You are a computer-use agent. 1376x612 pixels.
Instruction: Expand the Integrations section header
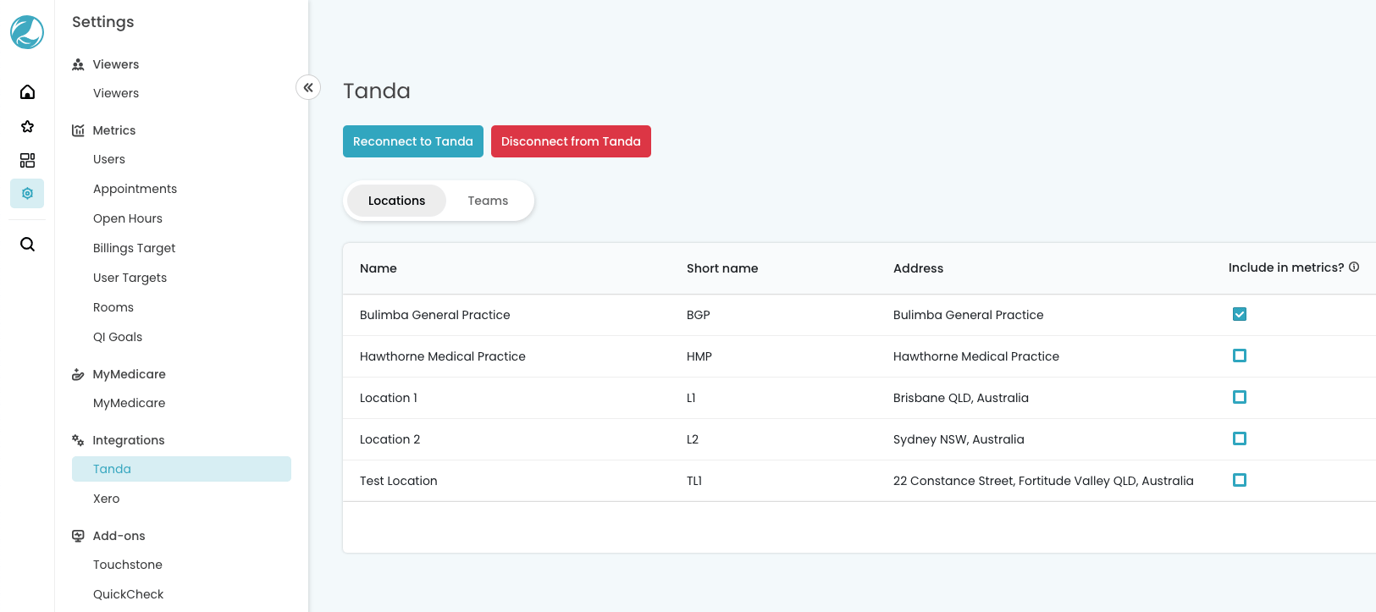[x=128, y=440]
